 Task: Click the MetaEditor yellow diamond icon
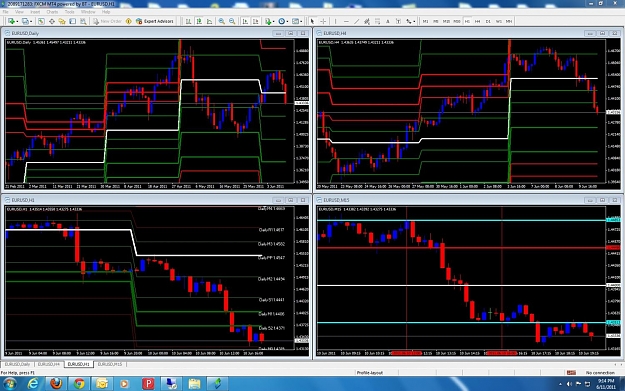[128, 21]
